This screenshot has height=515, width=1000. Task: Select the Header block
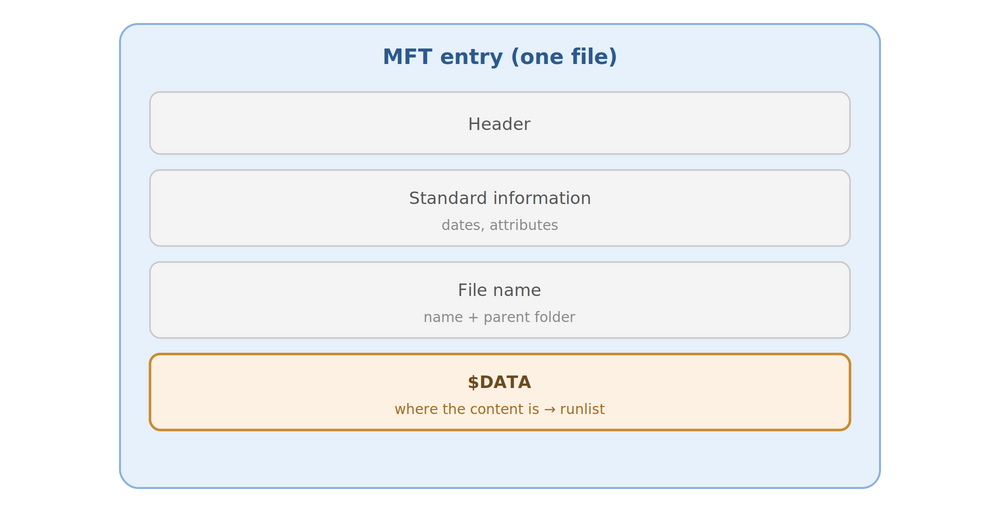coord(500,123)
